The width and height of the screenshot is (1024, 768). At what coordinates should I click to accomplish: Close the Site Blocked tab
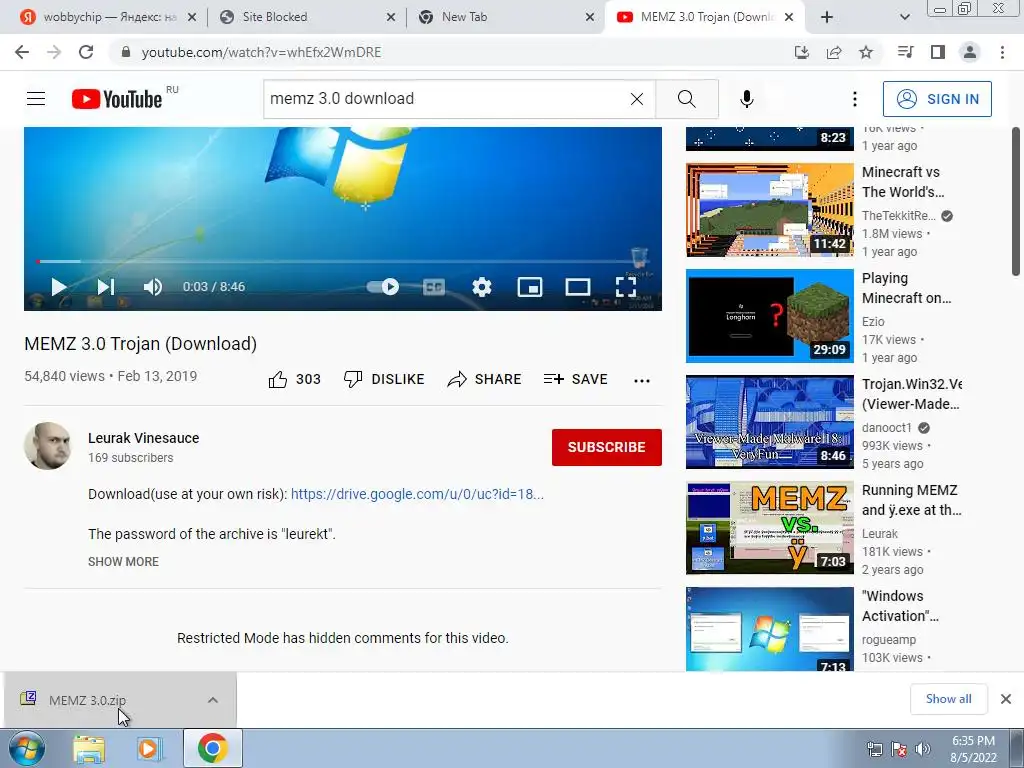[x=391, y=17]
